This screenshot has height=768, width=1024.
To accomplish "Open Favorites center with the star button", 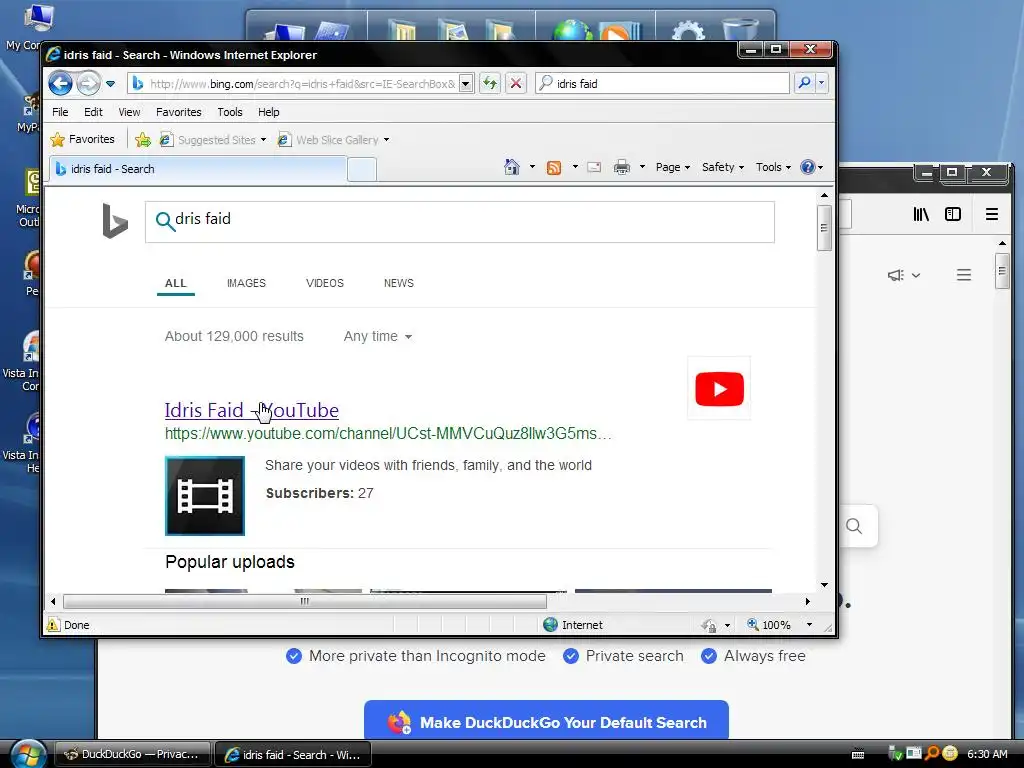I will [82, 139].
